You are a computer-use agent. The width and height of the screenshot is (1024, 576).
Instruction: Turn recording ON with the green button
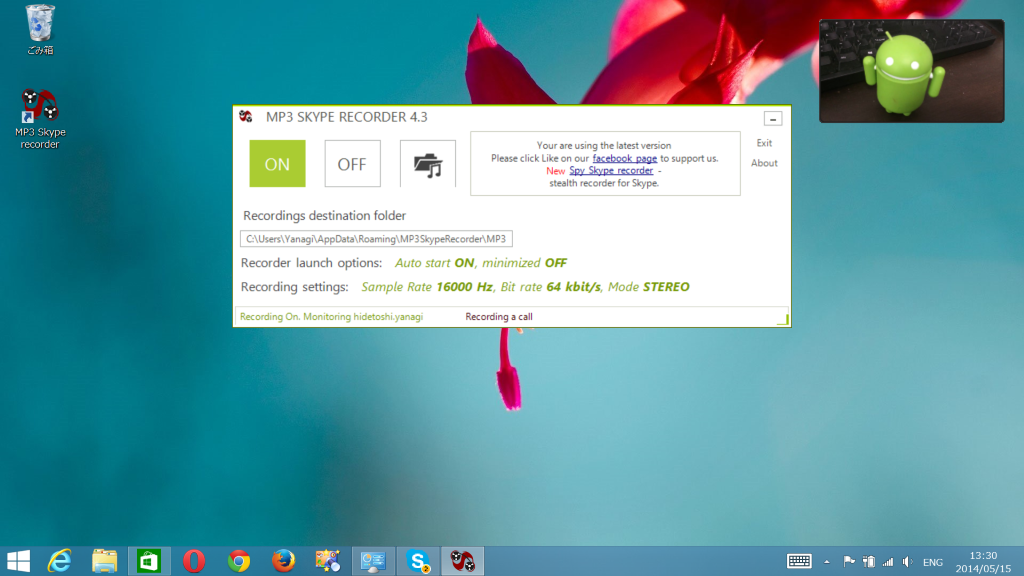coord(277,164)
